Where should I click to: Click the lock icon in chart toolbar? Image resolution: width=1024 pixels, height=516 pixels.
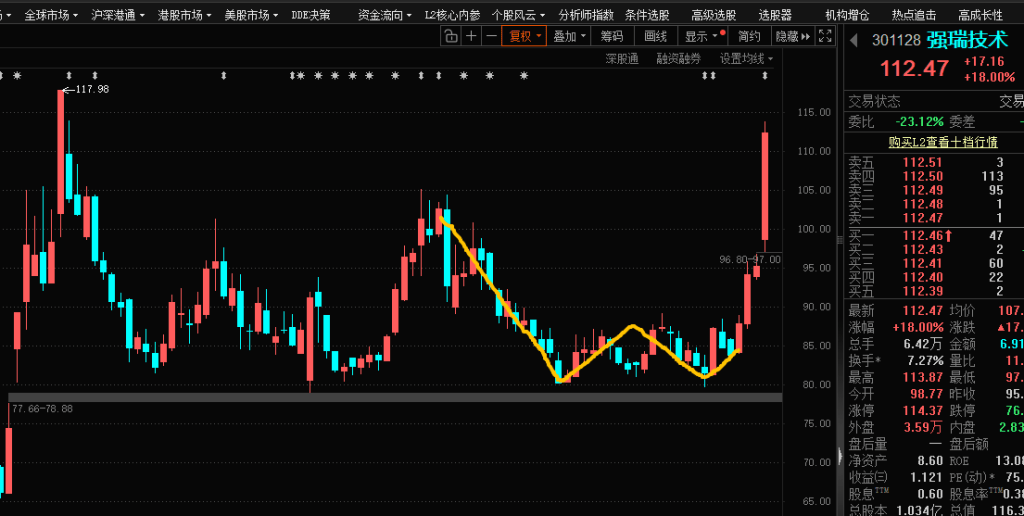tap(450, 37)
